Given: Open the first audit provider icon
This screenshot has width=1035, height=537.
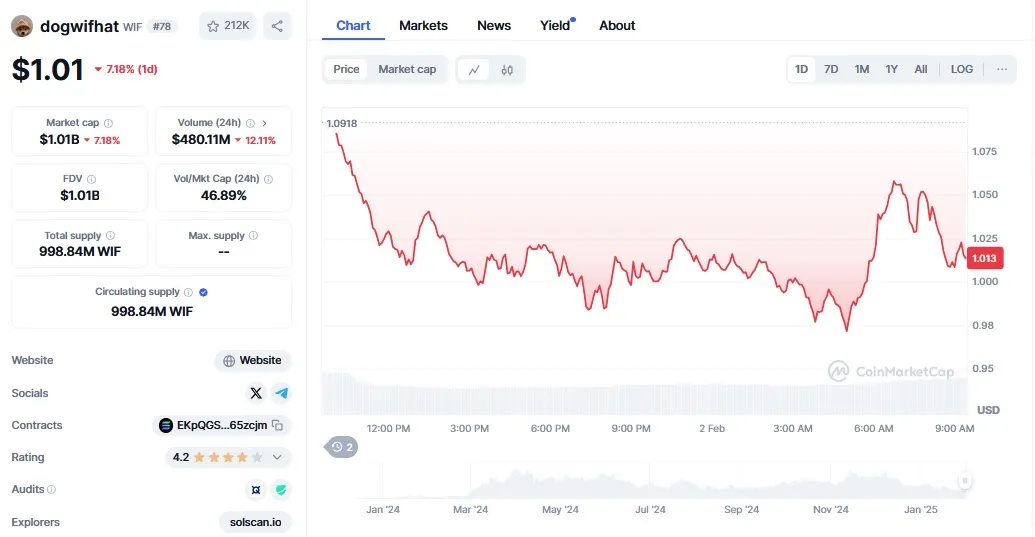Looking at the screenshot, I should [x=255, y=490].
